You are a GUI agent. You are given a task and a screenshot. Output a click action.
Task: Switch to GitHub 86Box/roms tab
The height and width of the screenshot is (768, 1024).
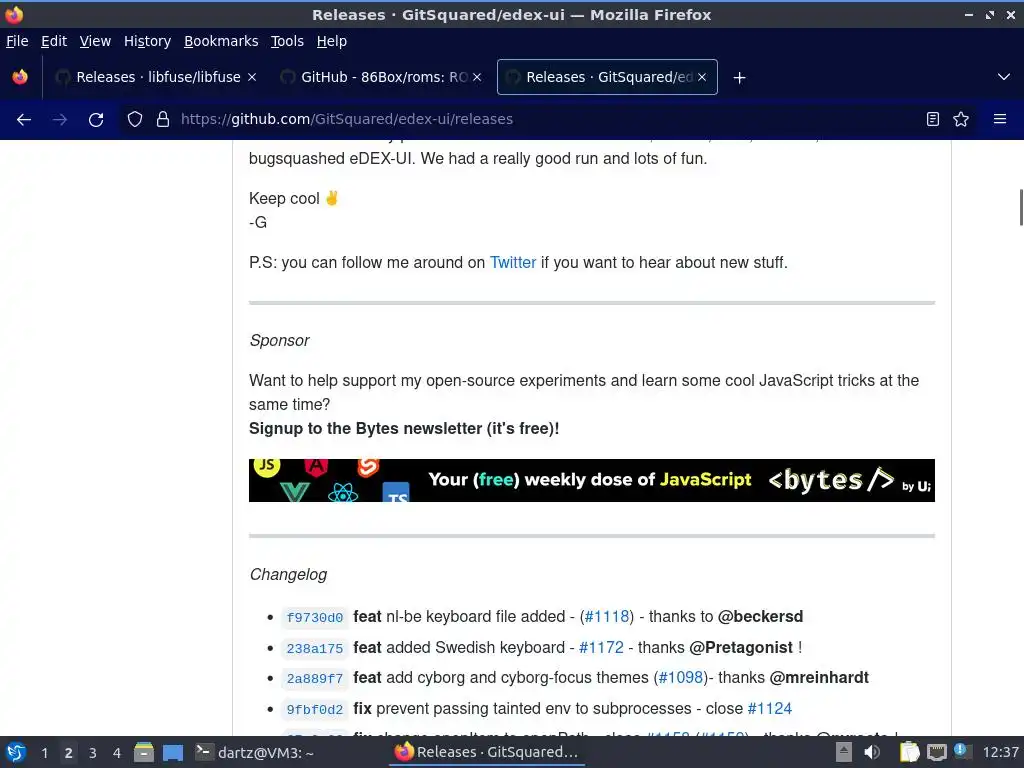382,77
